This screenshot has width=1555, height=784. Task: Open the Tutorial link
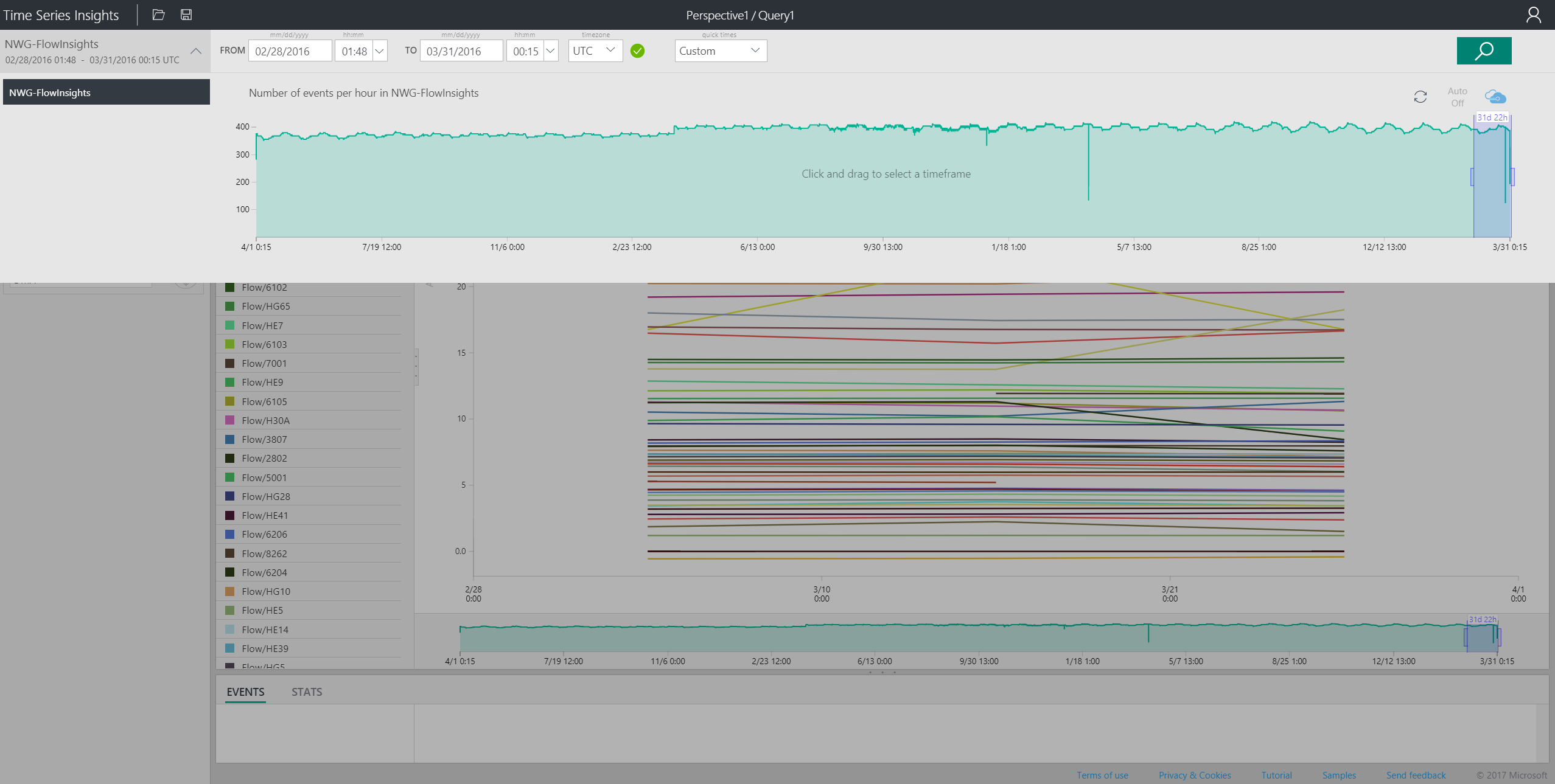(1276, 775)
